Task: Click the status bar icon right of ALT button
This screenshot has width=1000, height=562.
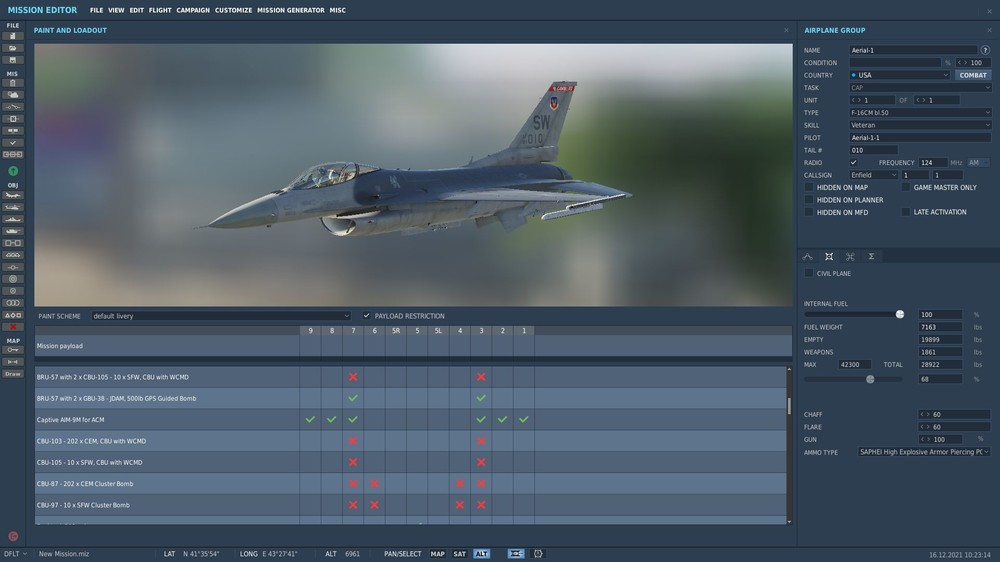Action: pos(515,554)
